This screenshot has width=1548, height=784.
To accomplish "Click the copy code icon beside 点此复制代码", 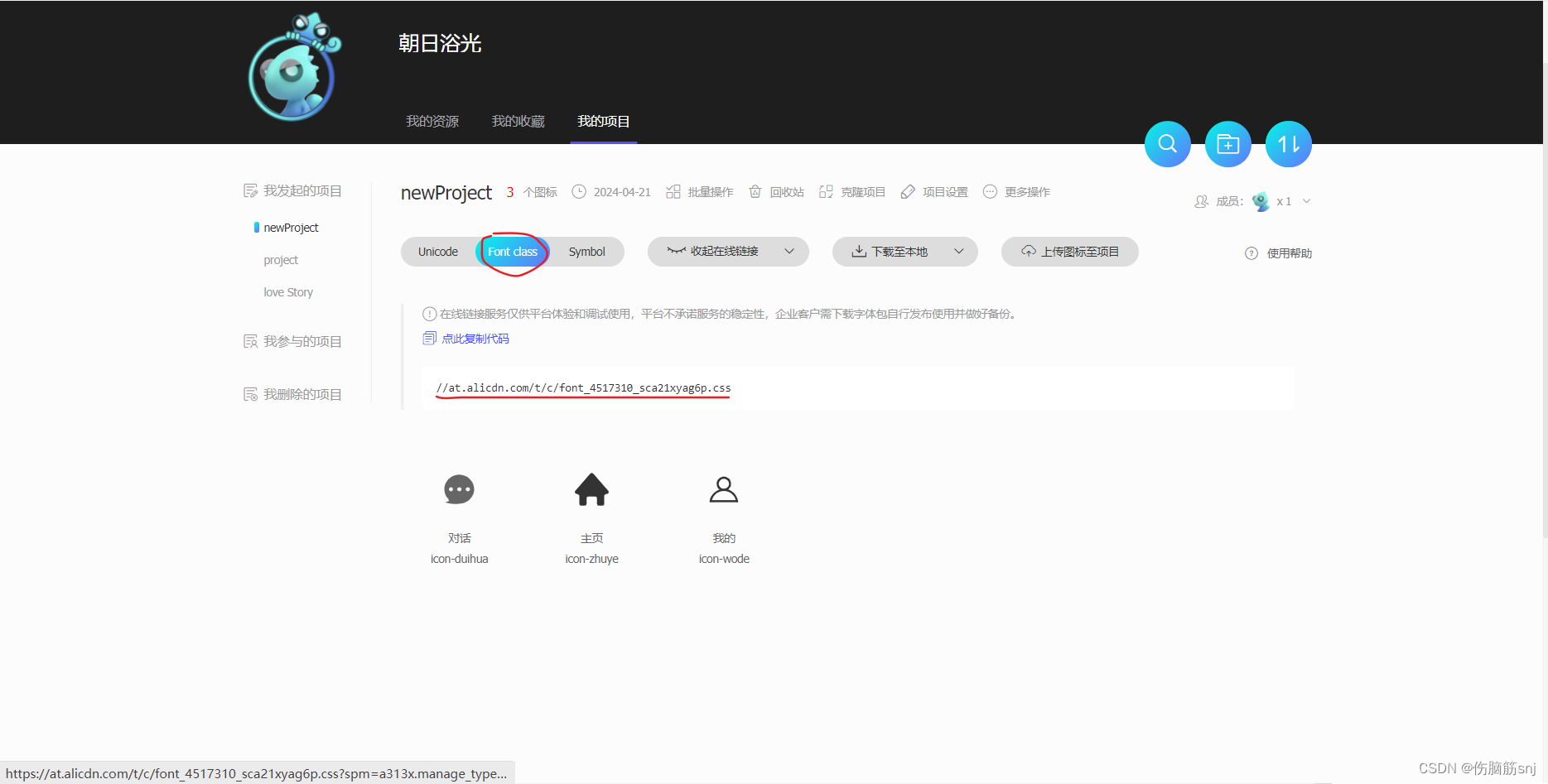I will 429,338.
